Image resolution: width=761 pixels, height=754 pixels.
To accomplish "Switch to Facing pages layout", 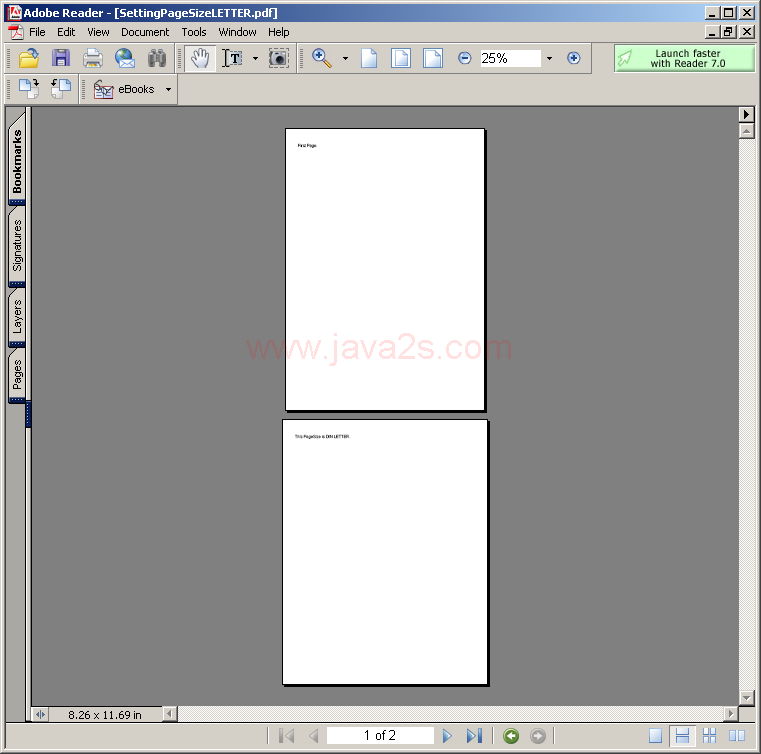I will pos(737,736).
